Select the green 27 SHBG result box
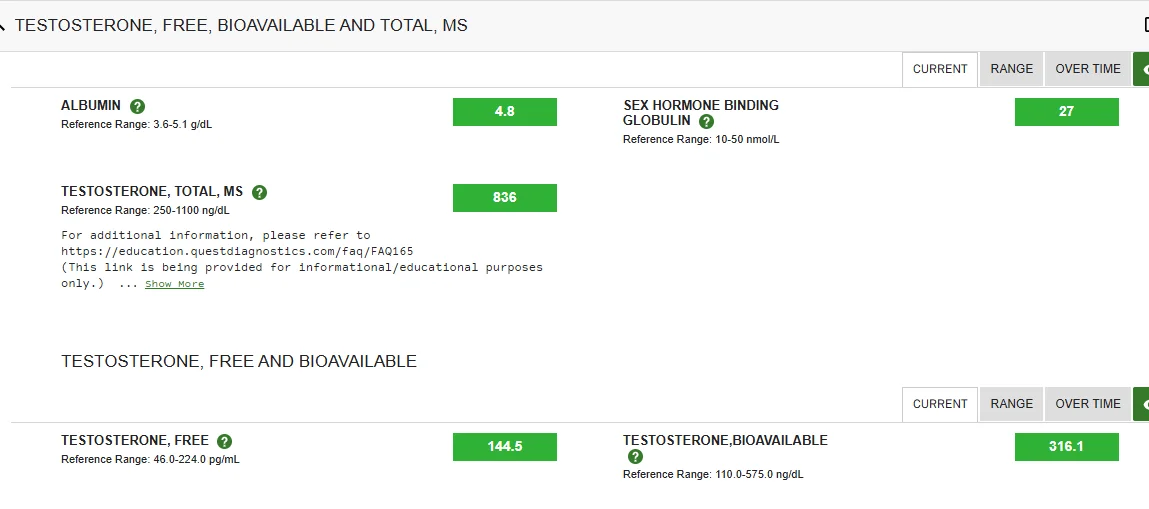This screenshot has width=1149, height=509. [1066, 112]
